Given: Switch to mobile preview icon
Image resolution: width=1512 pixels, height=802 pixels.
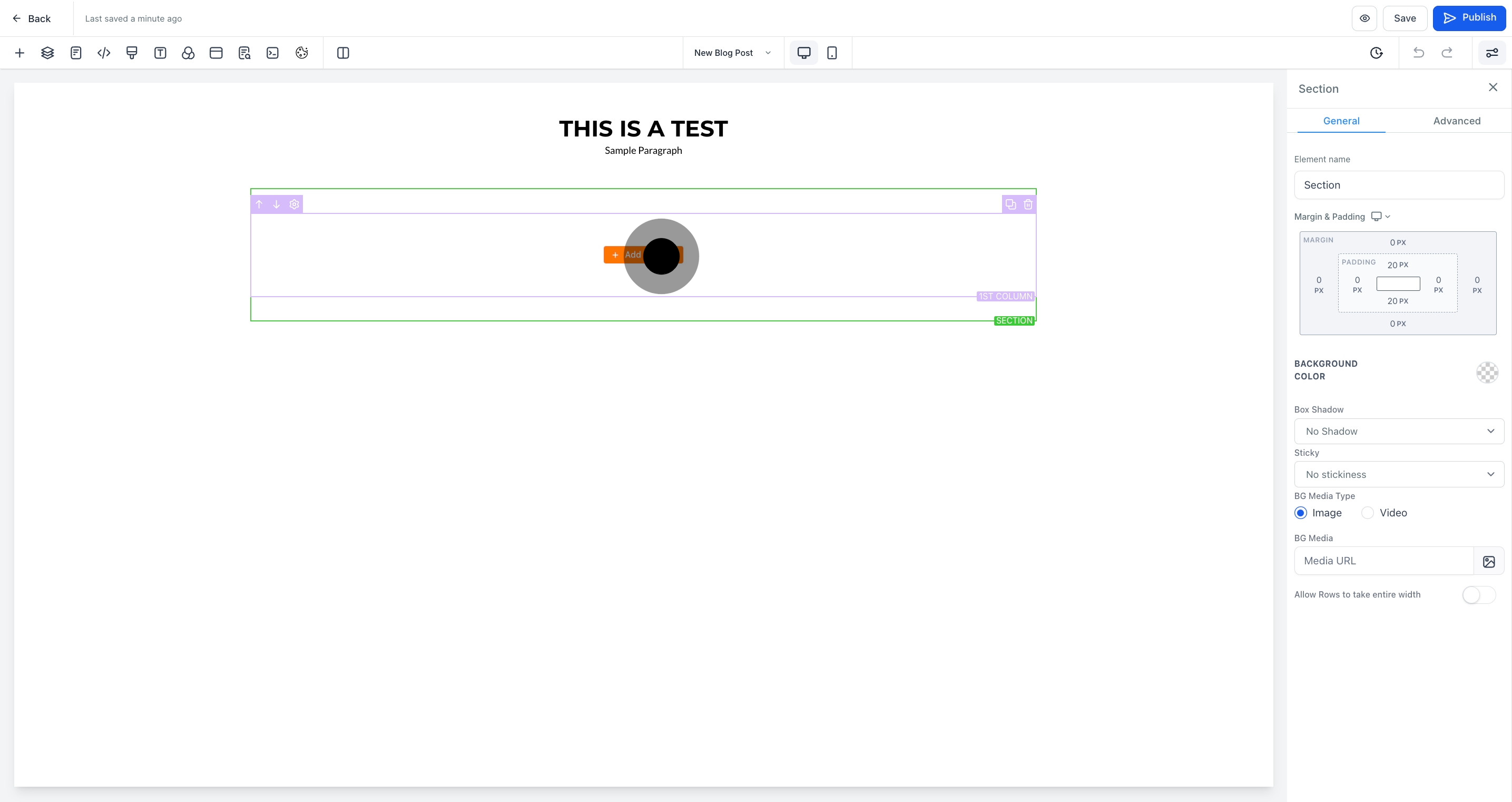Looking at the screenshot, I should tap(832, 52).
